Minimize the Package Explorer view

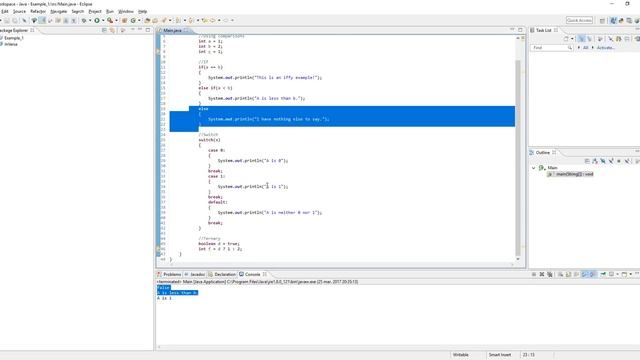click(x=140, y=30)
